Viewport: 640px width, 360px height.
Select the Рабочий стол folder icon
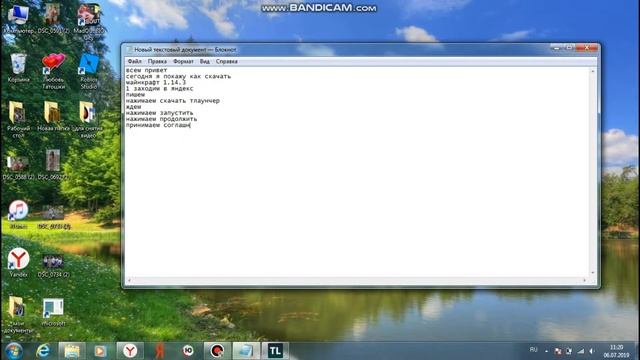click(x=18, y=119)
